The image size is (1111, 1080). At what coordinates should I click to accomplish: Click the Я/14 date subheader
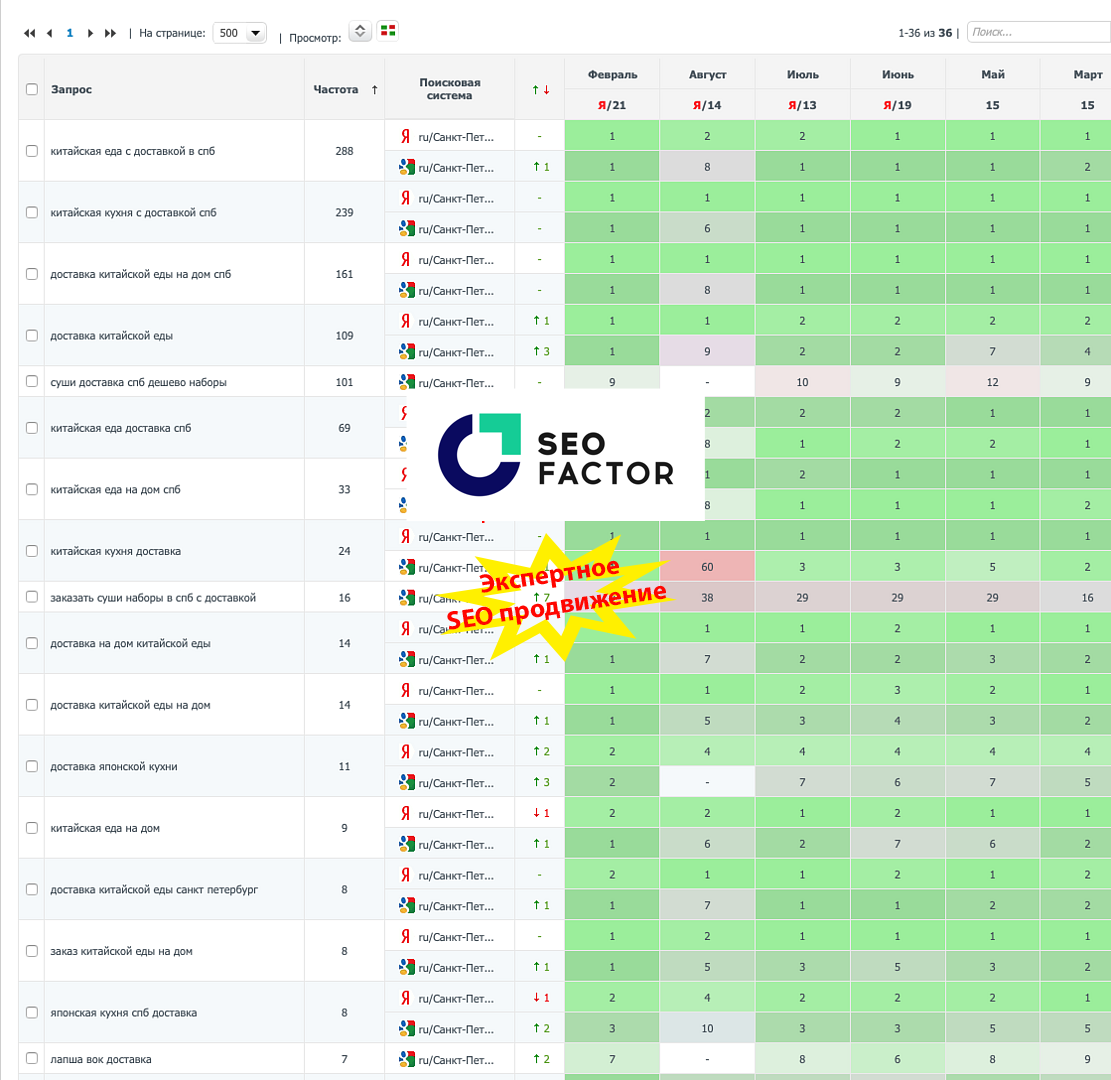pyautogui.click(x=707, y=105)
